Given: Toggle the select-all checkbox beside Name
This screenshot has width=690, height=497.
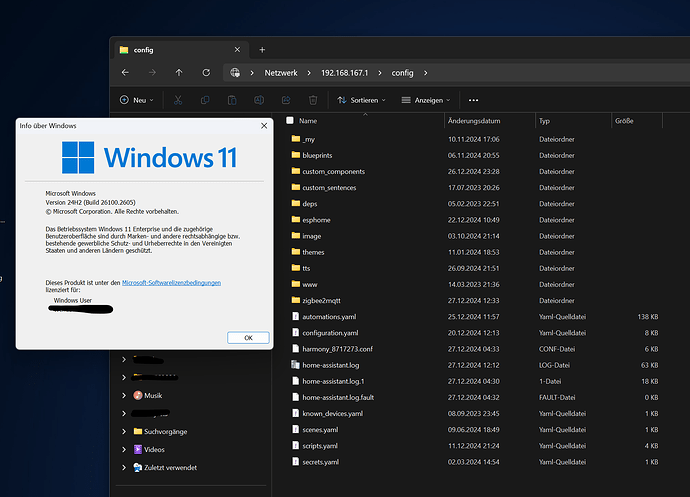Looking at the screenshot, I should click(x=290, y=121).
